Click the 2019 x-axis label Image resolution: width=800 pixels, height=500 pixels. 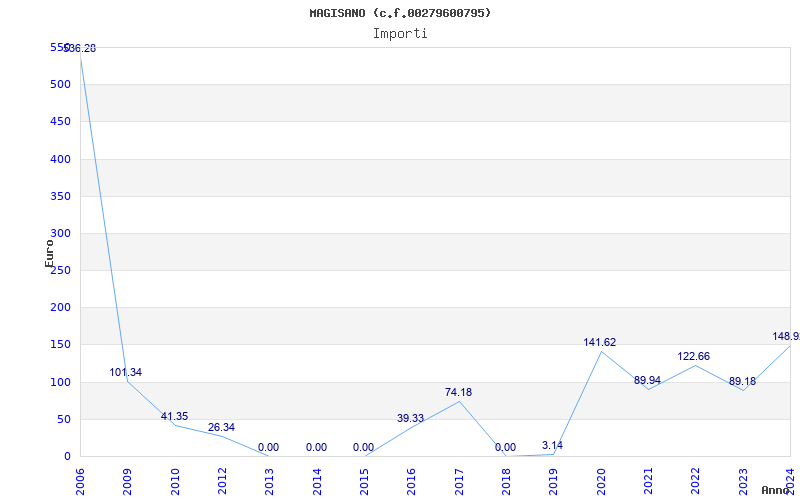(x=554, y=482)
